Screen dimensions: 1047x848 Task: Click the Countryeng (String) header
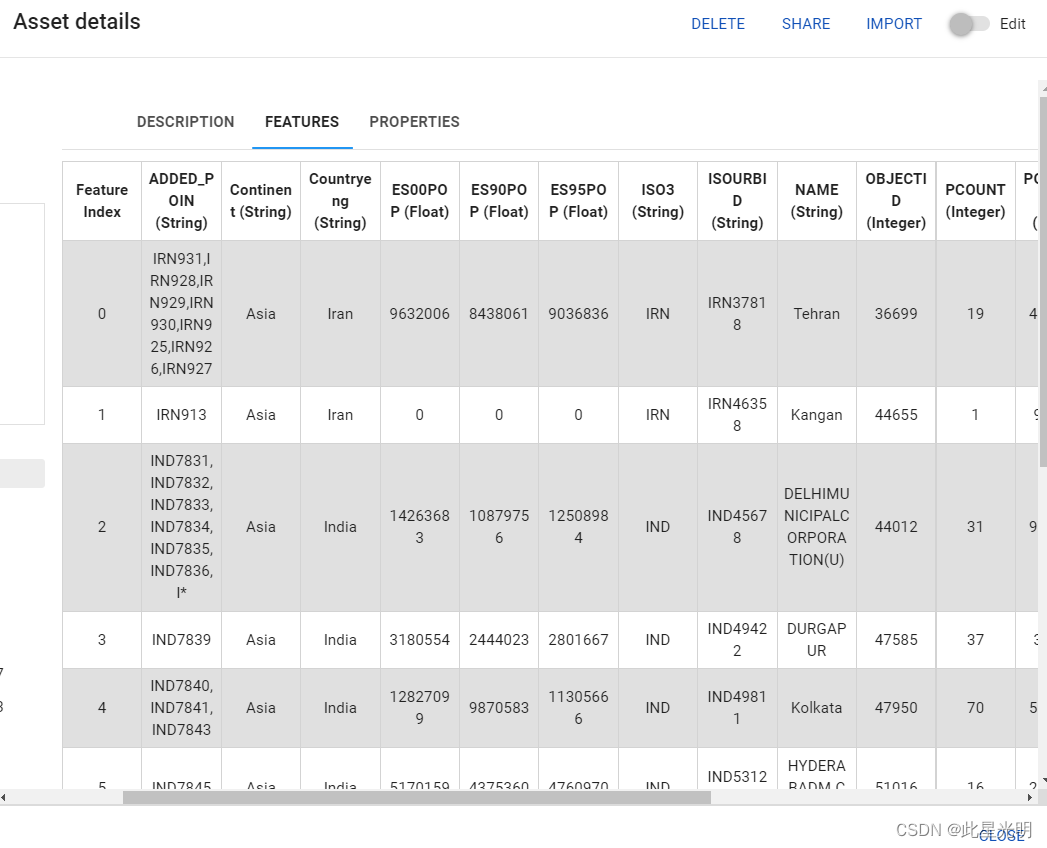click(340, 200)
